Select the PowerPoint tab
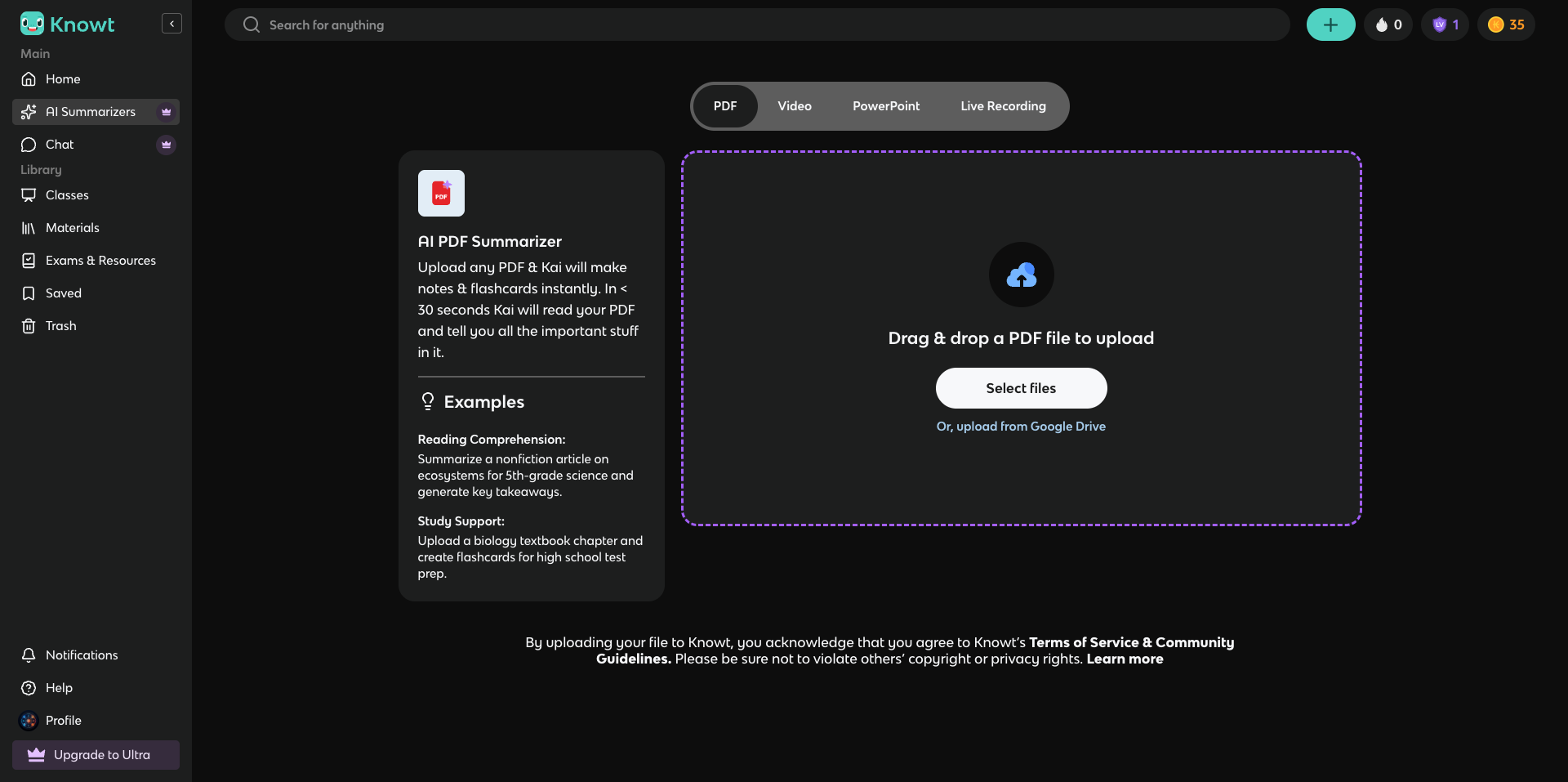Image resolution: width=1568 pixels, height=782 pixels. 885,106
